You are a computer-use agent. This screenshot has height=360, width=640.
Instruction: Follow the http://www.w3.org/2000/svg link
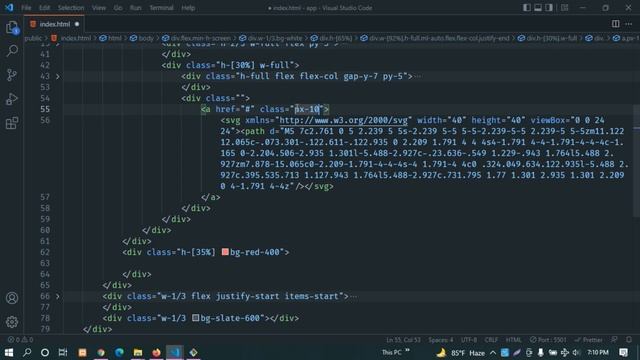[343, 120]
